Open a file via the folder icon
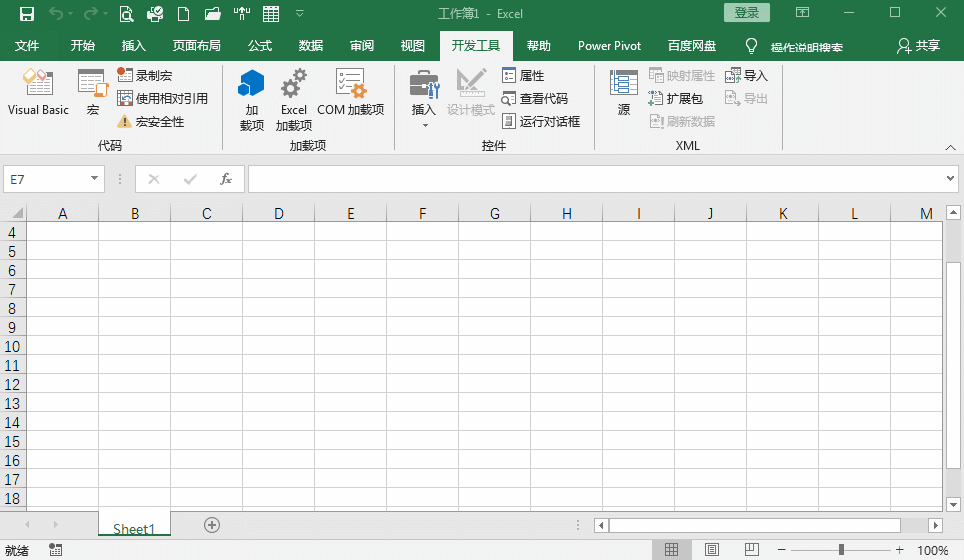 (x=212, y=14)
